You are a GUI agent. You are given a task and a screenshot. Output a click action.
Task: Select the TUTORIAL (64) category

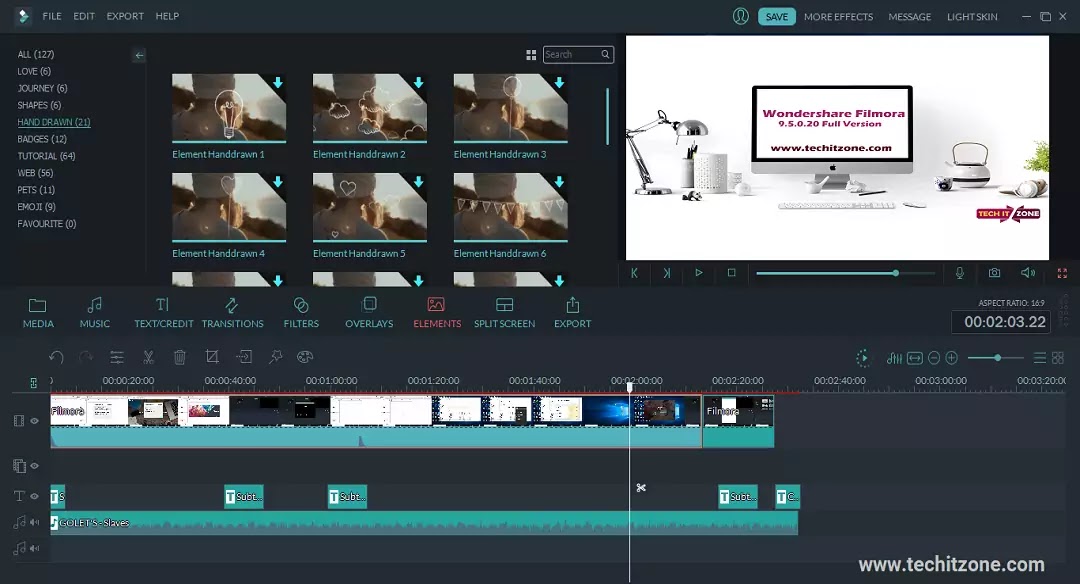click(46, 156)
